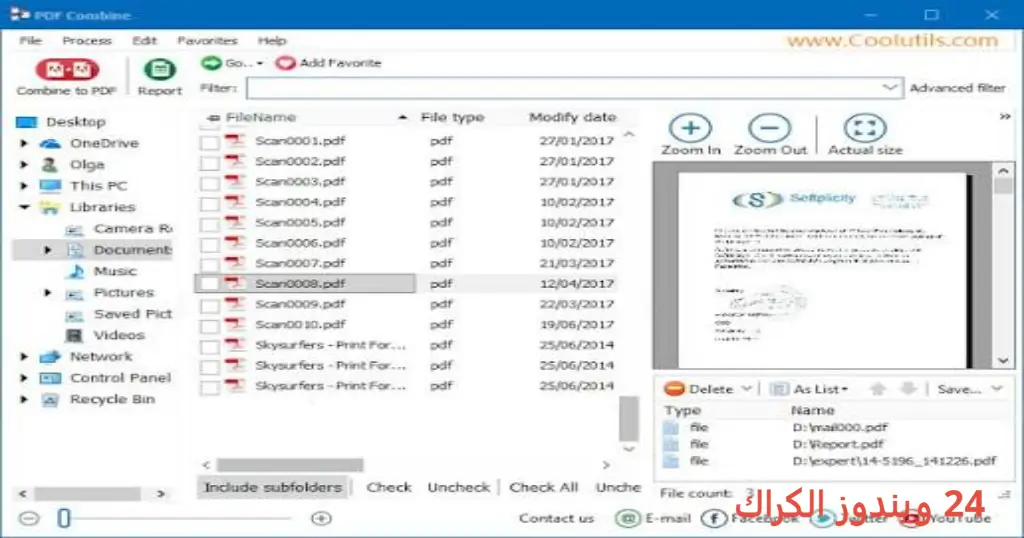Click the As List view icon
The width and height of the screenshot is (1024, 538).
(778, 389)
